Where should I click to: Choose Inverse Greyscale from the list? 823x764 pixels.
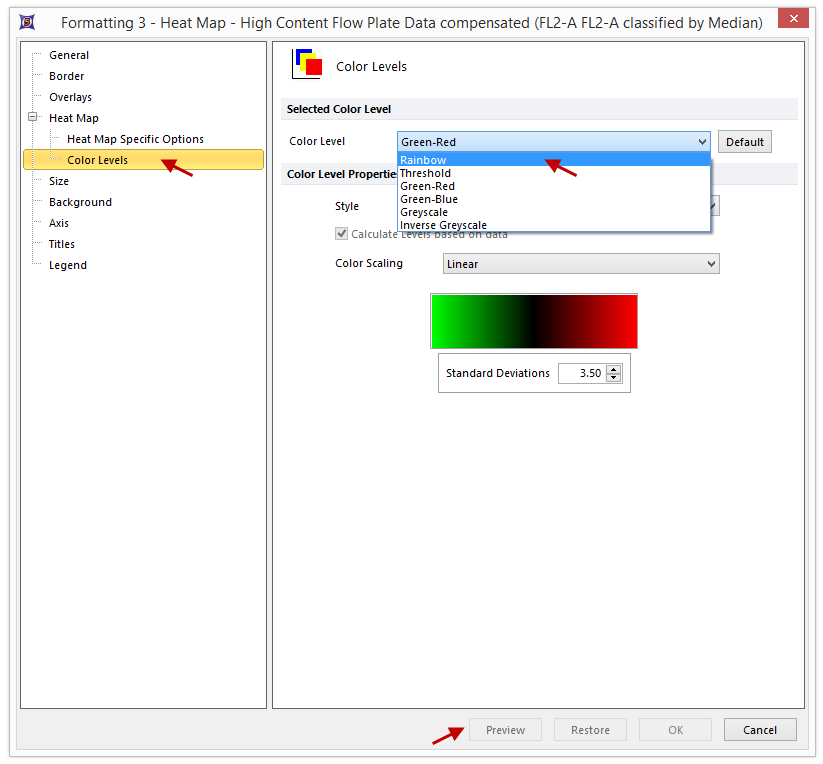443,225
